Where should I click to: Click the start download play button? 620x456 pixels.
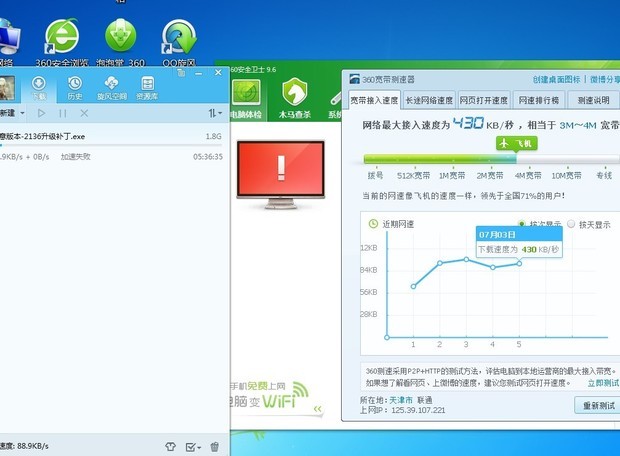coord(41,114)
